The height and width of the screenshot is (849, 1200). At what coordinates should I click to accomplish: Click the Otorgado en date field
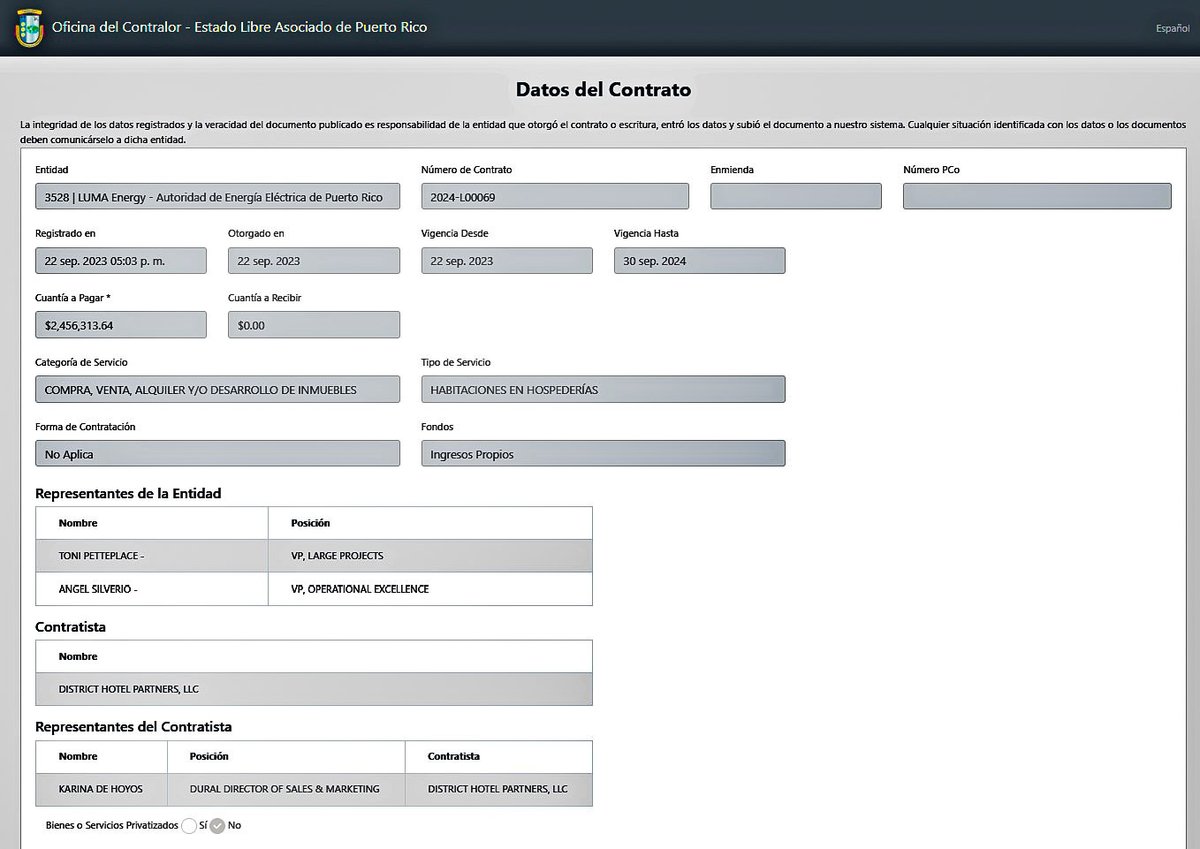[x=314, y=261]
